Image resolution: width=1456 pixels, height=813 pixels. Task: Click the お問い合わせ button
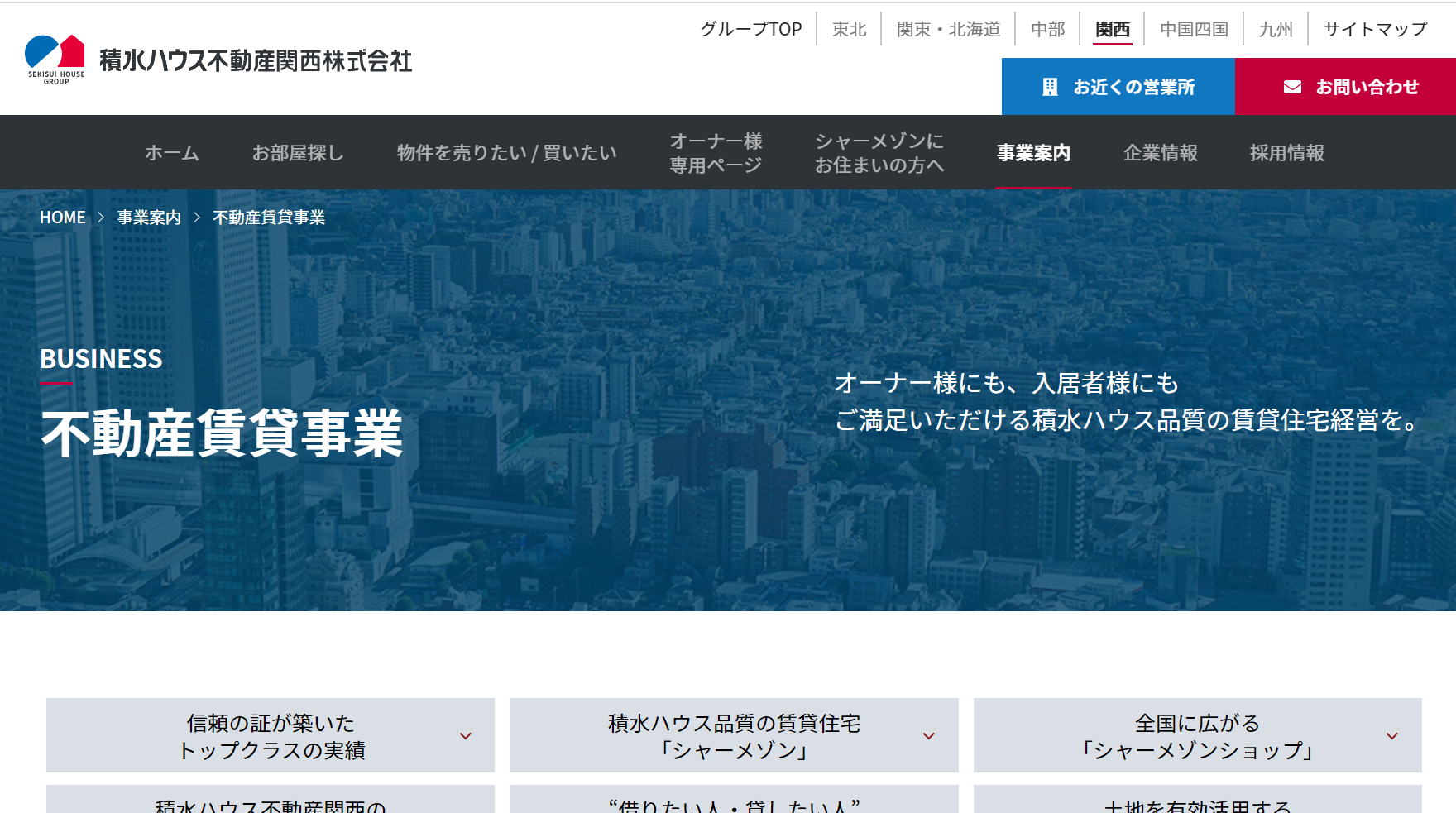click(x=1345, y=87)
